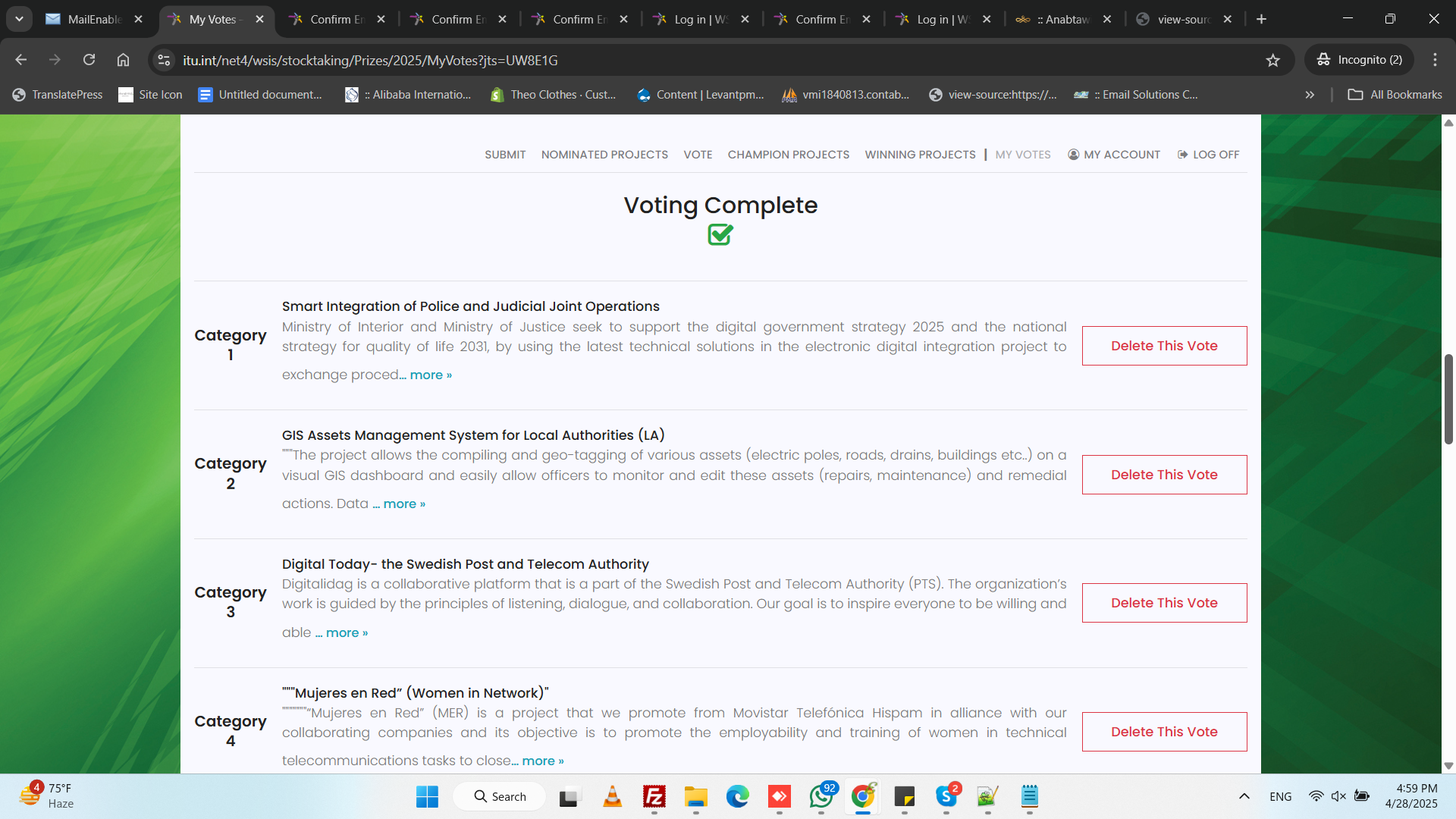The image size is (1456, 819).
Task: Open MY ACCOUNT link
Action: (x=1114, y=155)
